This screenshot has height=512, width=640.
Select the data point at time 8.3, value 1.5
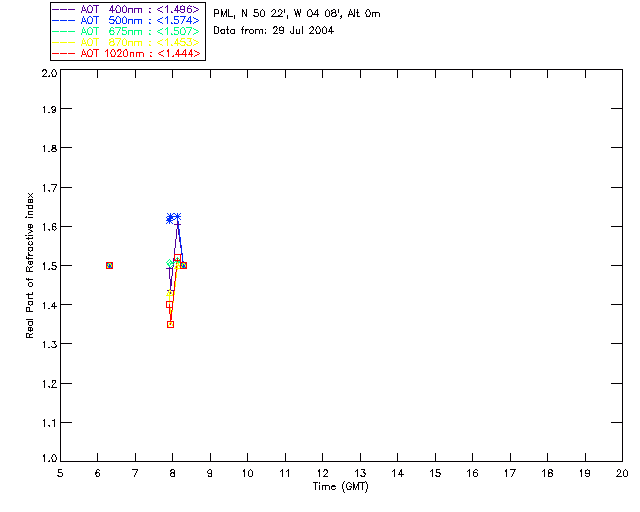tap(184, 265)
